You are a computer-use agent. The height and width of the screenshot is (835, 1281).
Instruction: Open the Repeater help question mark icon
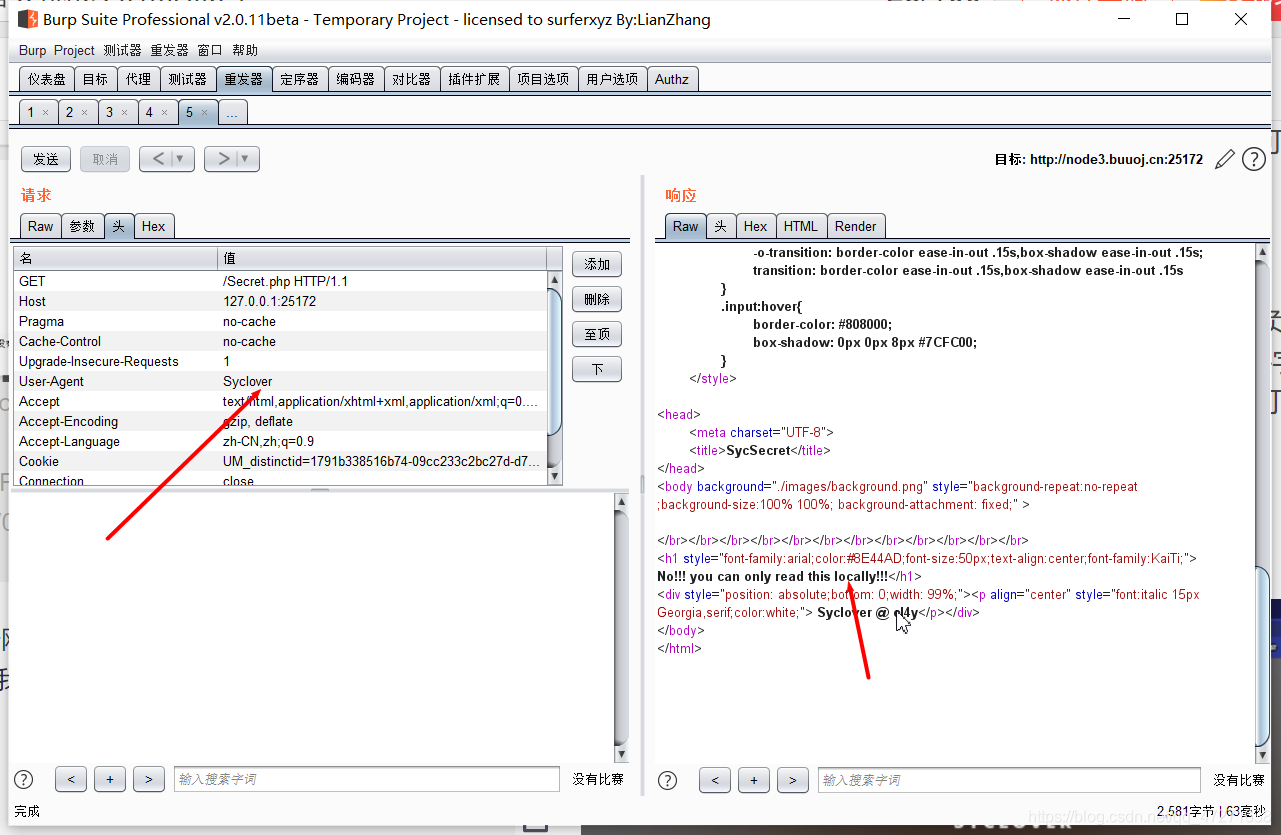[x=1254, y=159]
